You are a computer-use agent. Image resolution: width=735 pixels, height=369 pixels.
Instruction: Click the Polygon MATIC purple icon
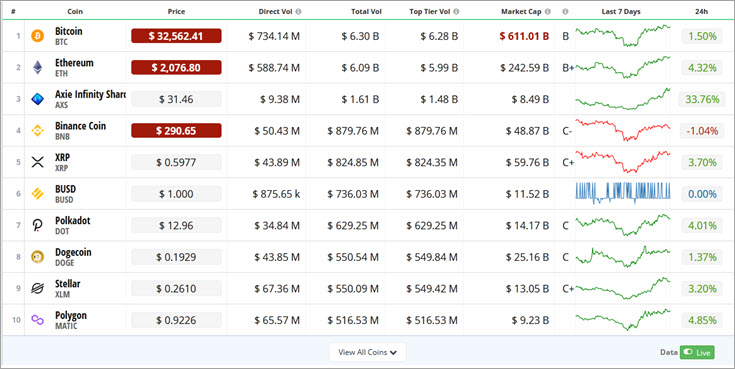tap(37, 320)
